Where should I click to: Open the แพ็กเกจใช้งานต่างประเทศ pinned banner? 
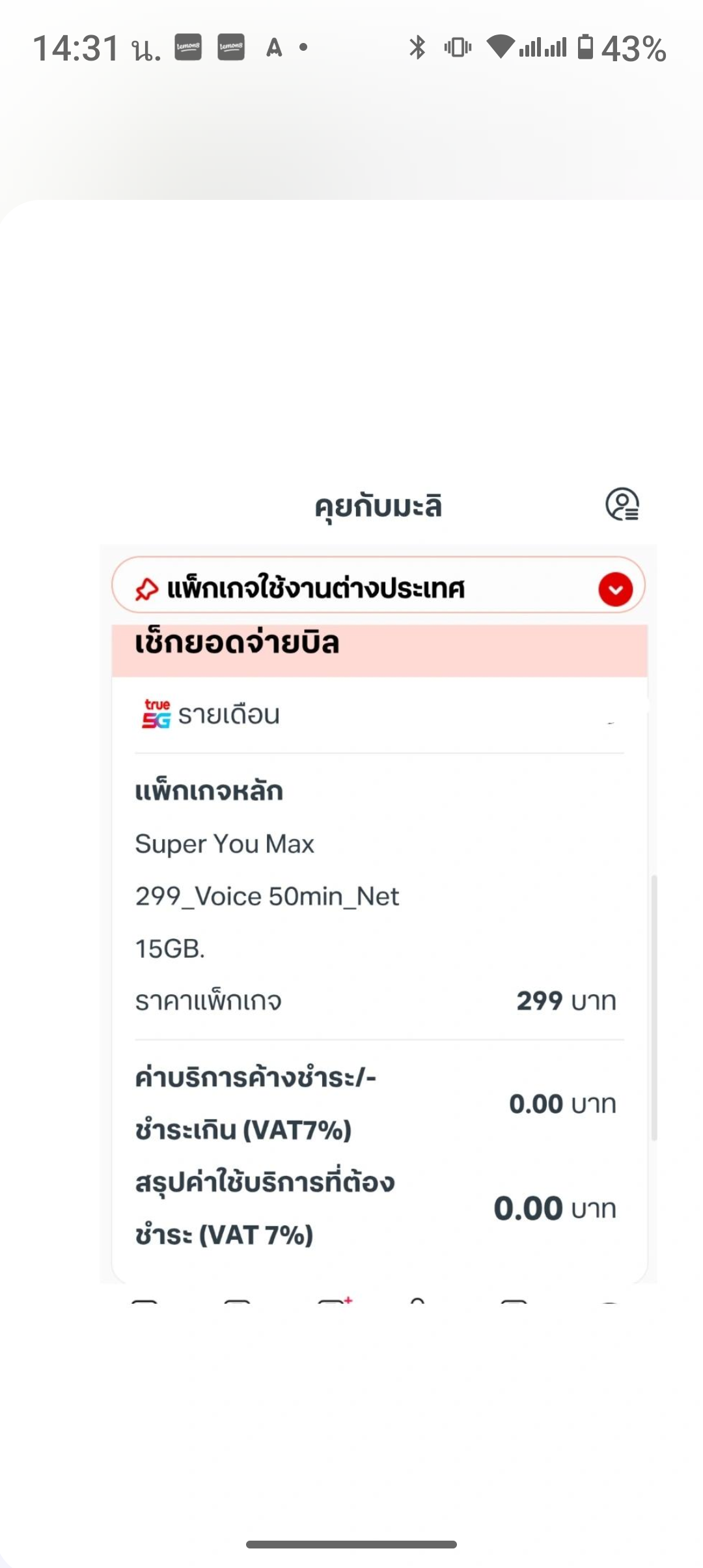(x=316, y=589)
